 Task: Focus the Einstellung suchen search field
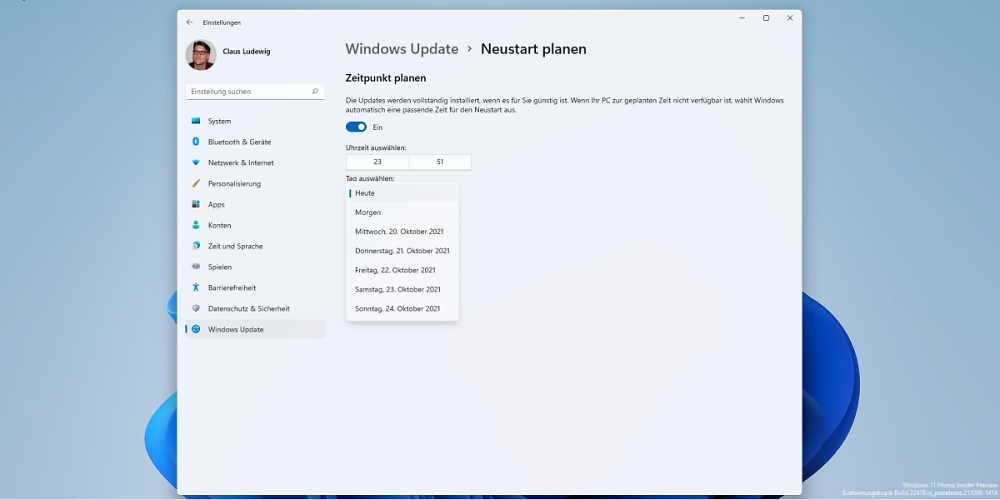coord(254,91)
